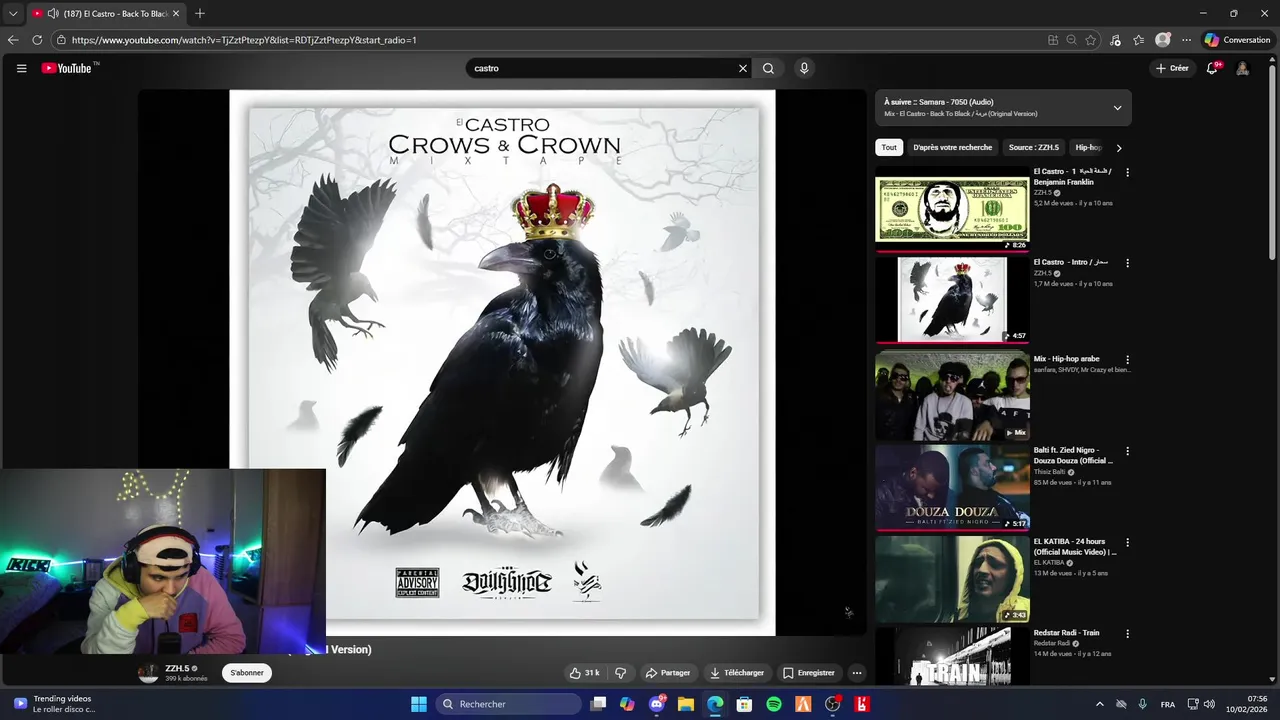Open the Créer menu

[x=1172, y=68]
